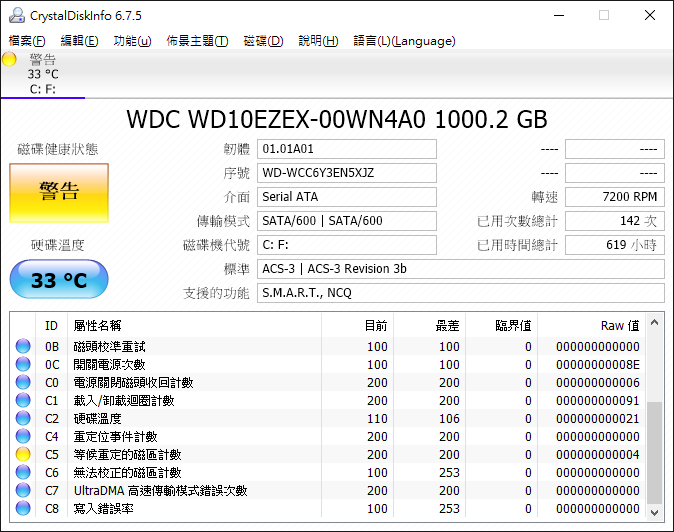Click the blue status dot for attribute 0C
674x532 pixels.
point(23,364)
